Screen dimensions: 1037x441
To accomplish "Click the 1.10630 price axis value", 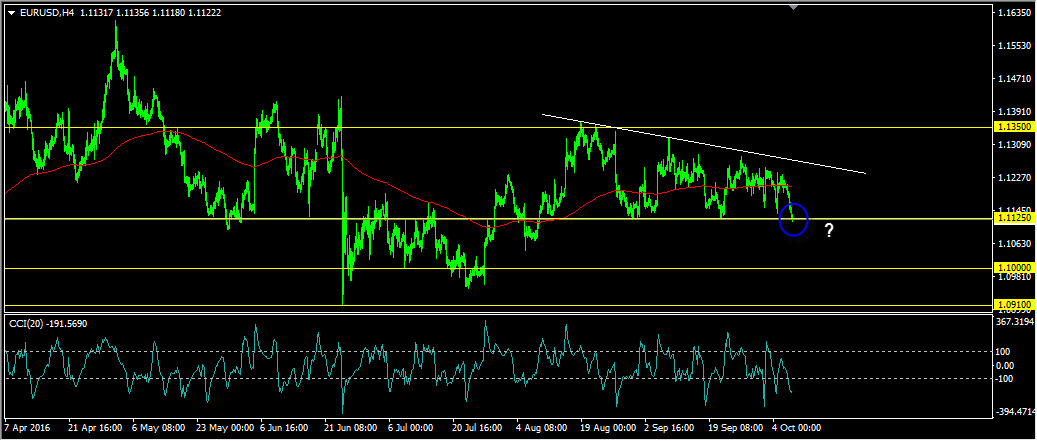I will coord(1017,244).
